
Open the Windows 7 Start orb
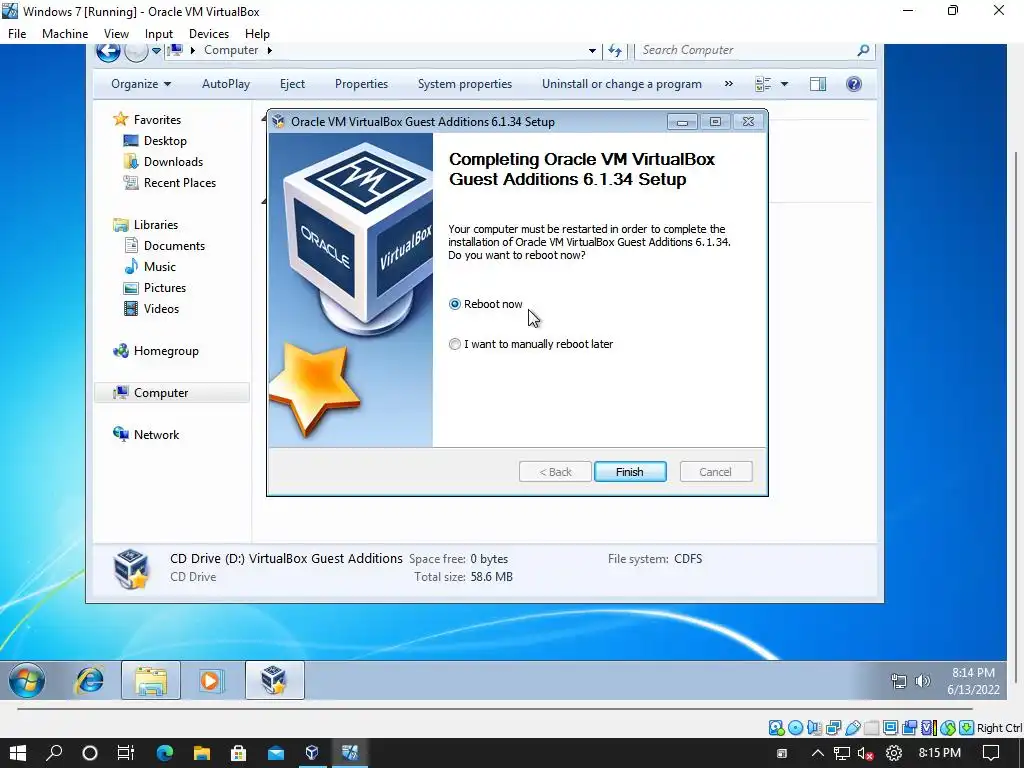point(27,680)
